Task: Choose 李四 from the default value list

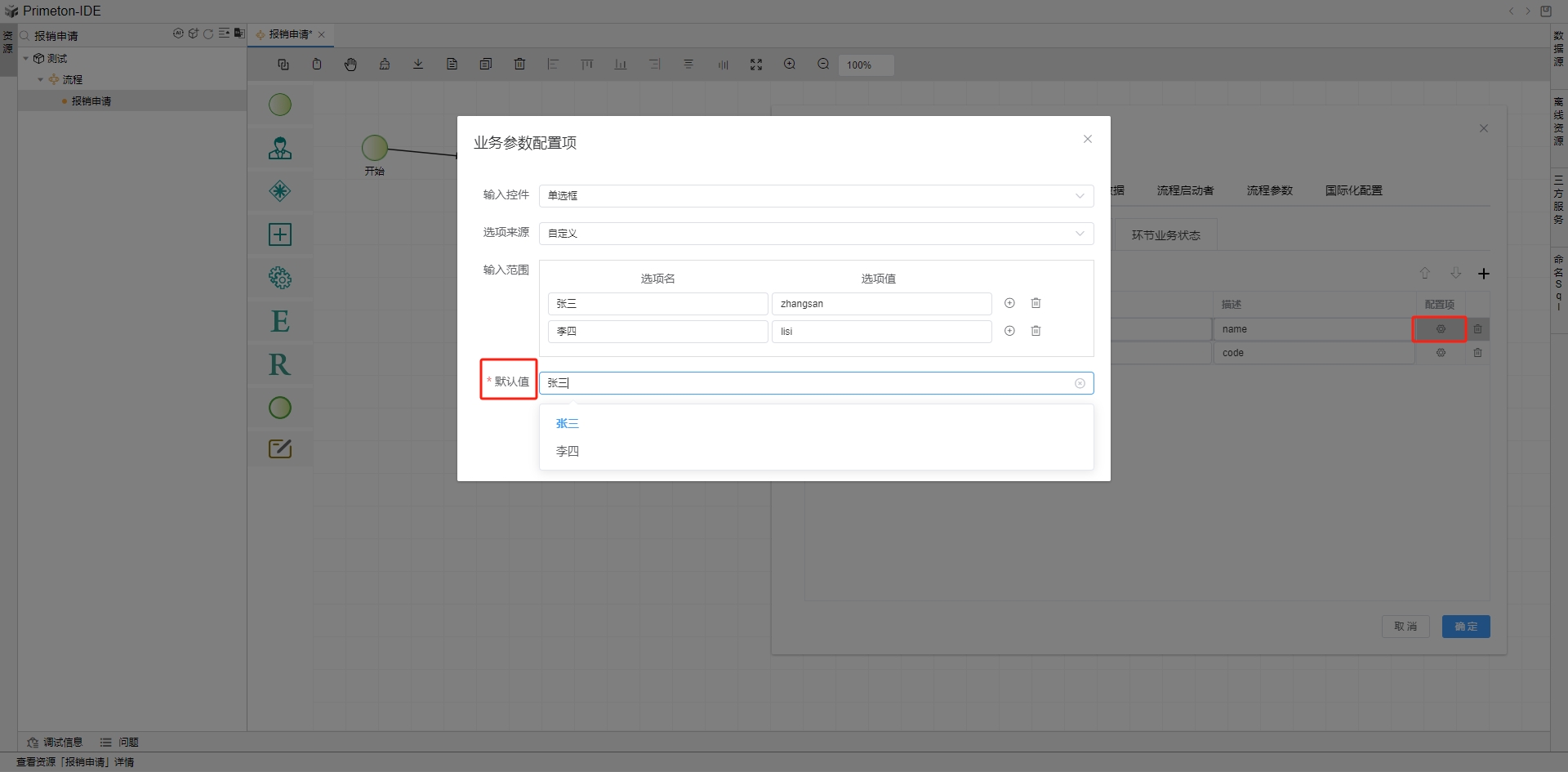Action: coord(568,451)
